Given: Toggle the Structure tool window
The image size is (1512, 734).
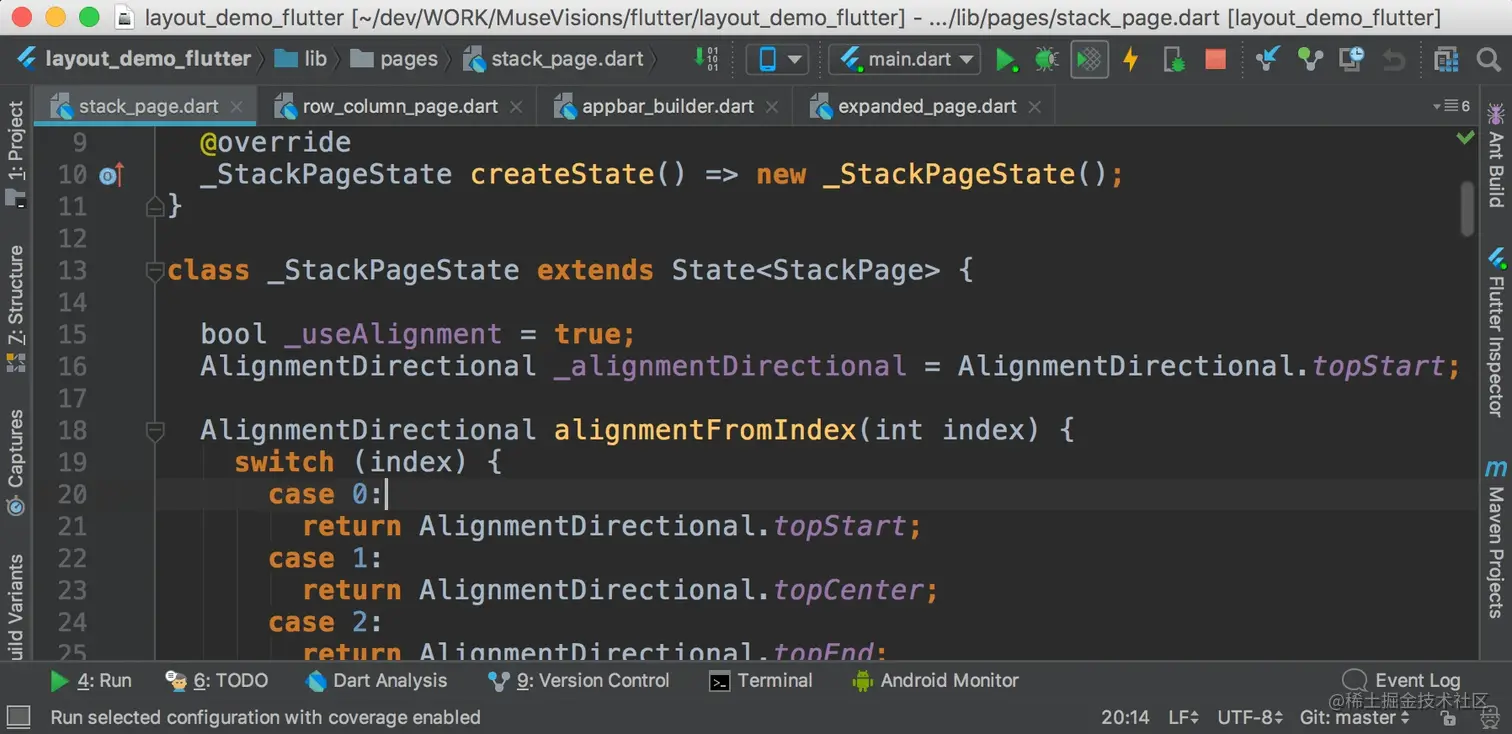Looking at the screenshot, I should (16, 308).
